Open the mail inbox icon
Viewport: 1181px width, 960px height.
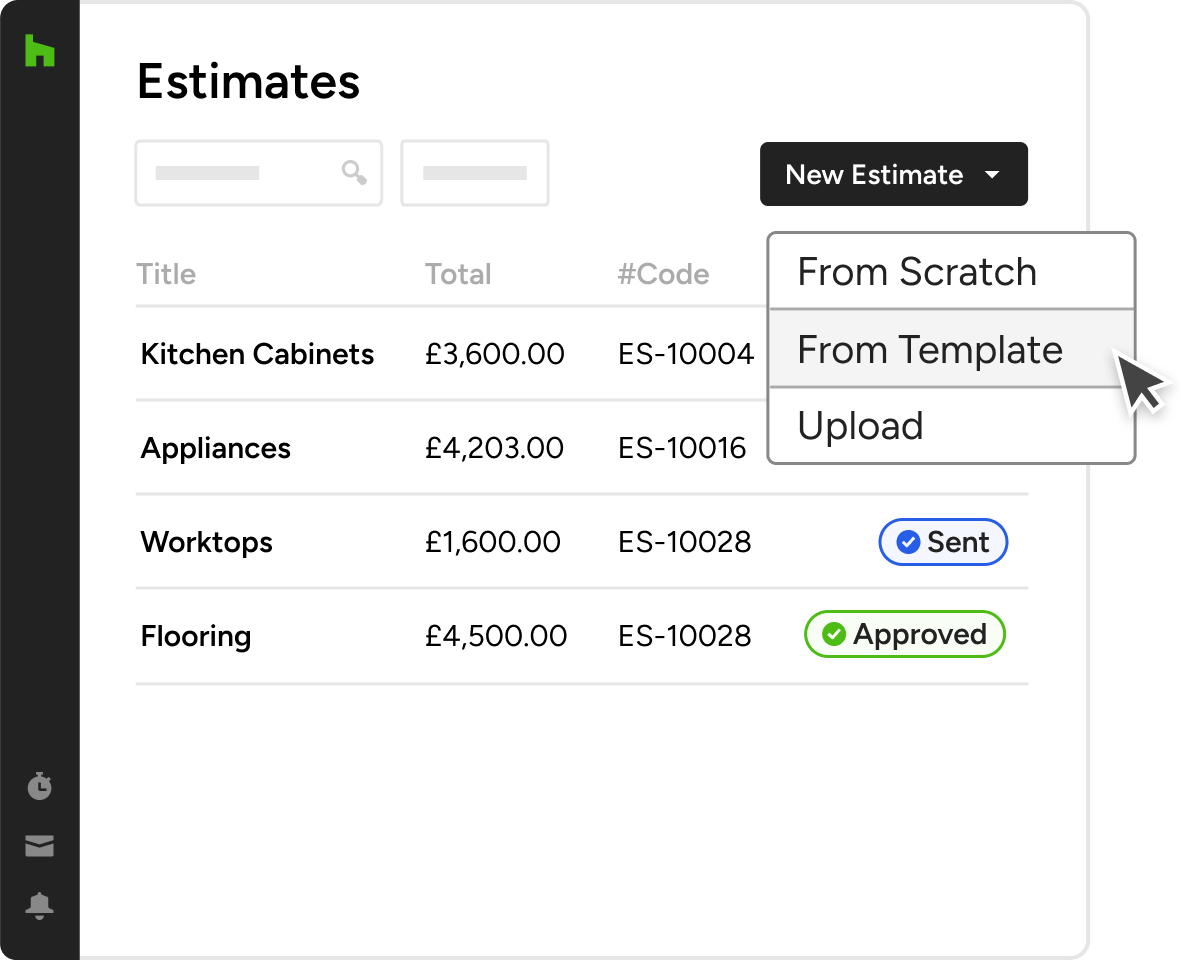(39, 846)
